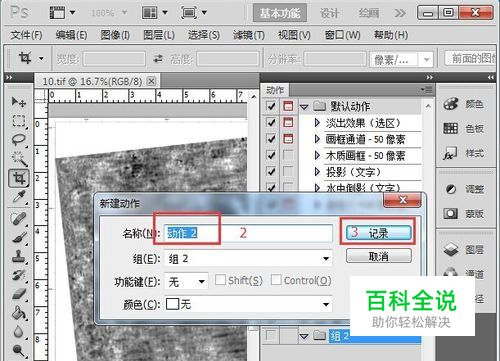Open the 图像(I) menu
The height and width of the screenshot is (361, 500).
tap(115, 35)
